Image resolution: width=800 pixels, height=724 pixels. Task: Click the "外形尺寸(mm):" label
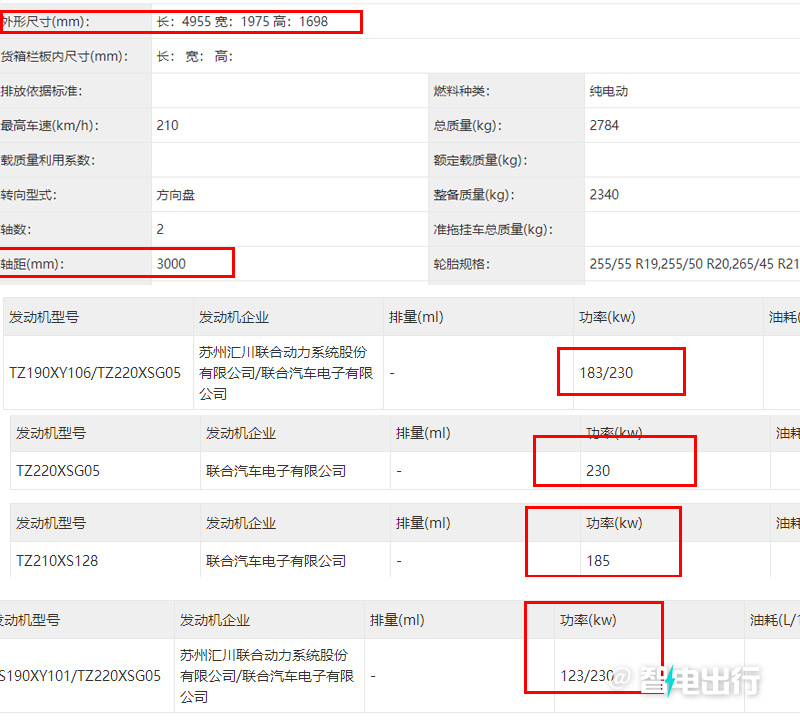tap(45, 22)
